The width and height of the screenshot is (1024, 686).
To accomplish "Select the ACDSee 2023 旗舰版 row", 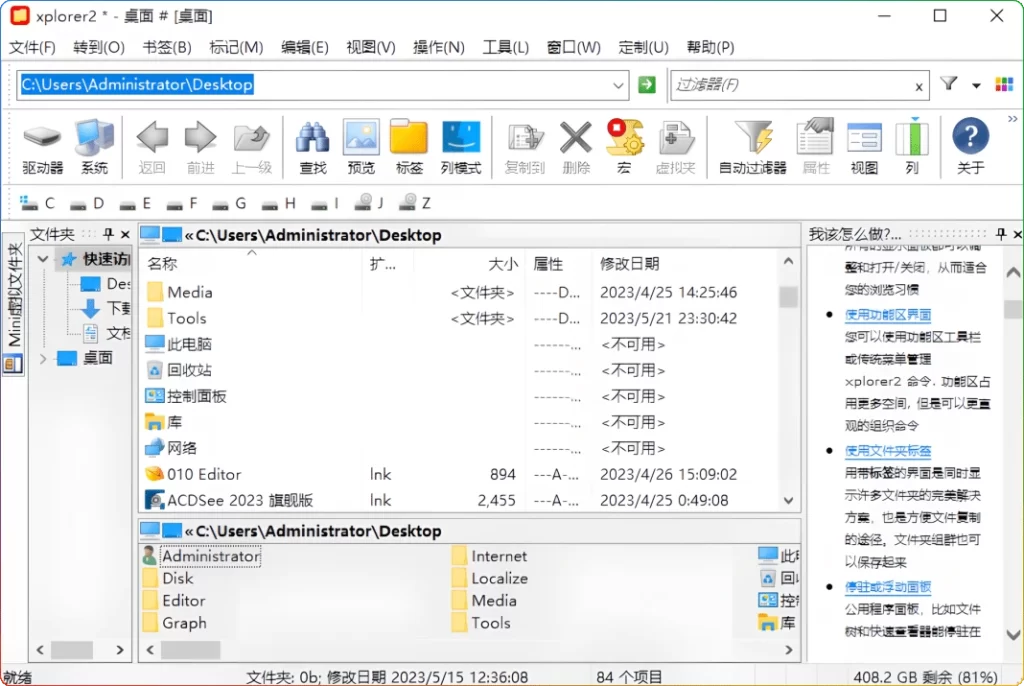I will tap(458, 500).
